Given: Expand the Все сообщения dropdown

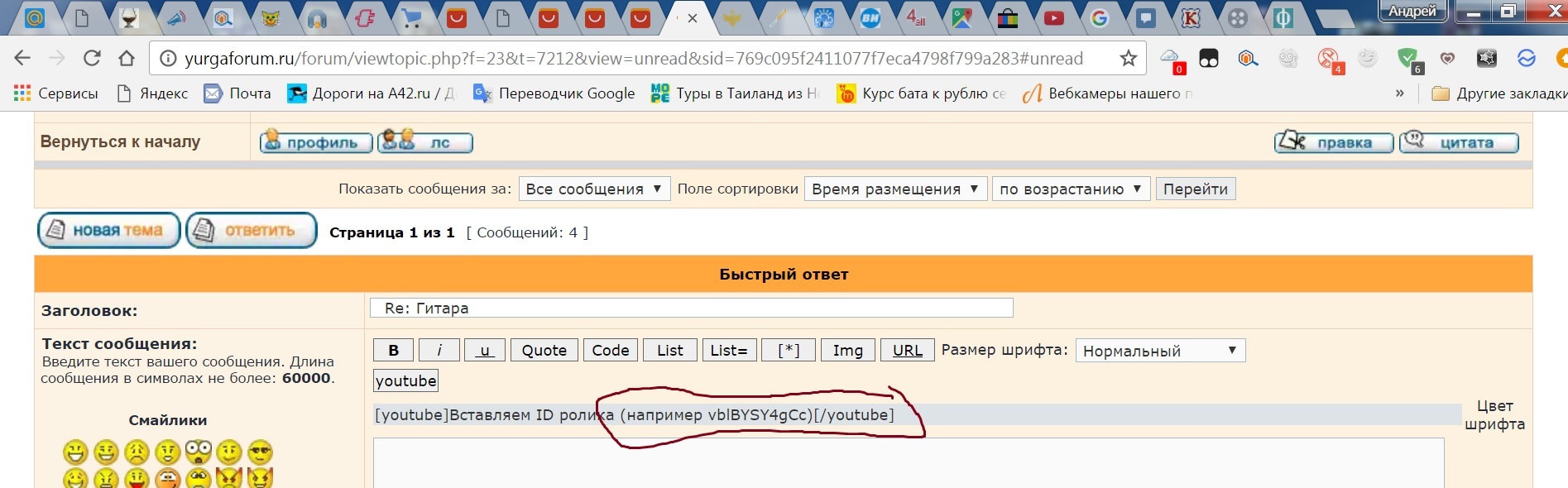Looking at the screenshot, I should click(594, 189).
